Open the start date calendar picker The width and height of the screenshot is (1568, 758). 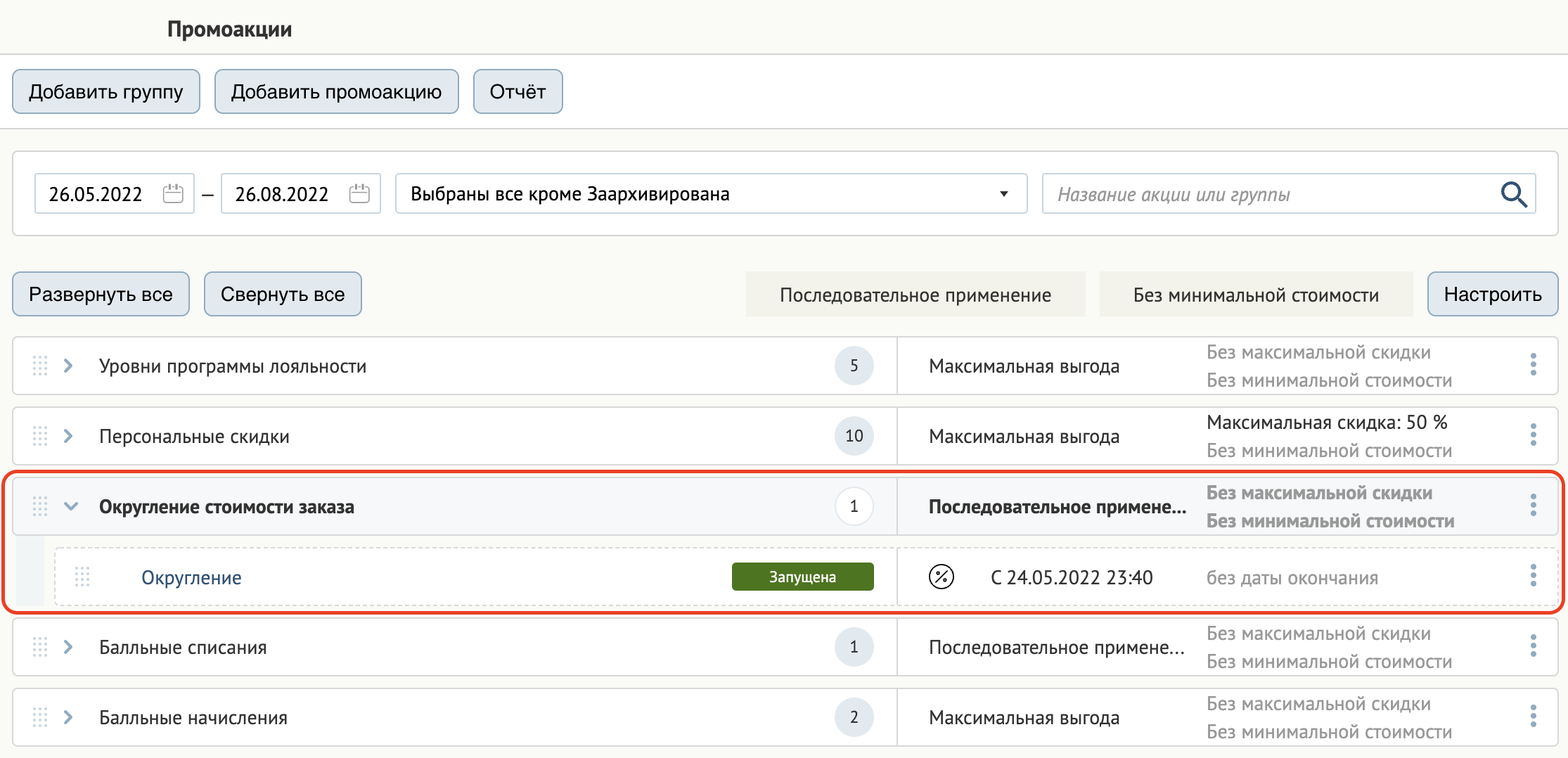tap(173, 193)
